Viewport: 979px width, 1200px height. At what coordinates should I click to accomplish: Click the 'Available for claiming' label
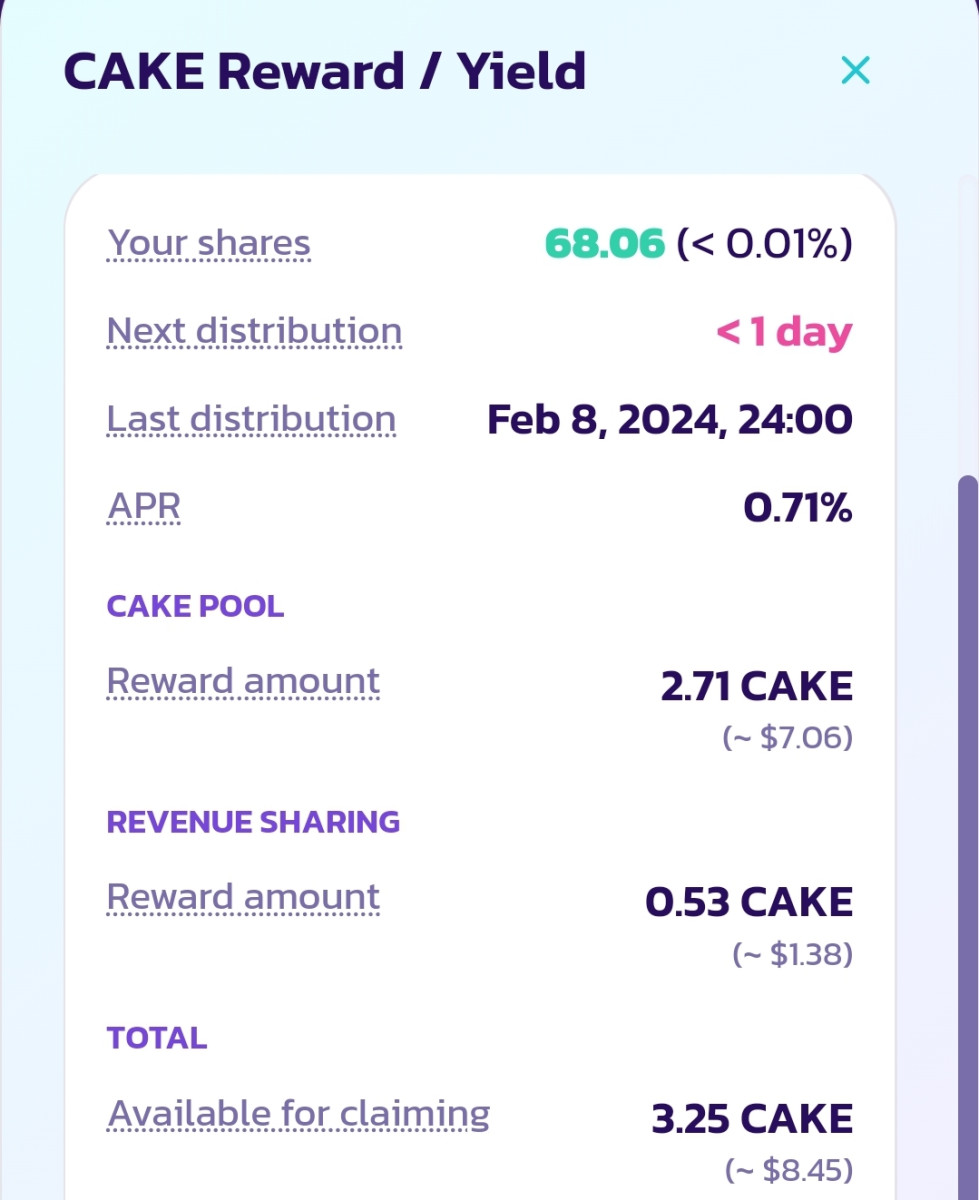[x=298, y=1114]
